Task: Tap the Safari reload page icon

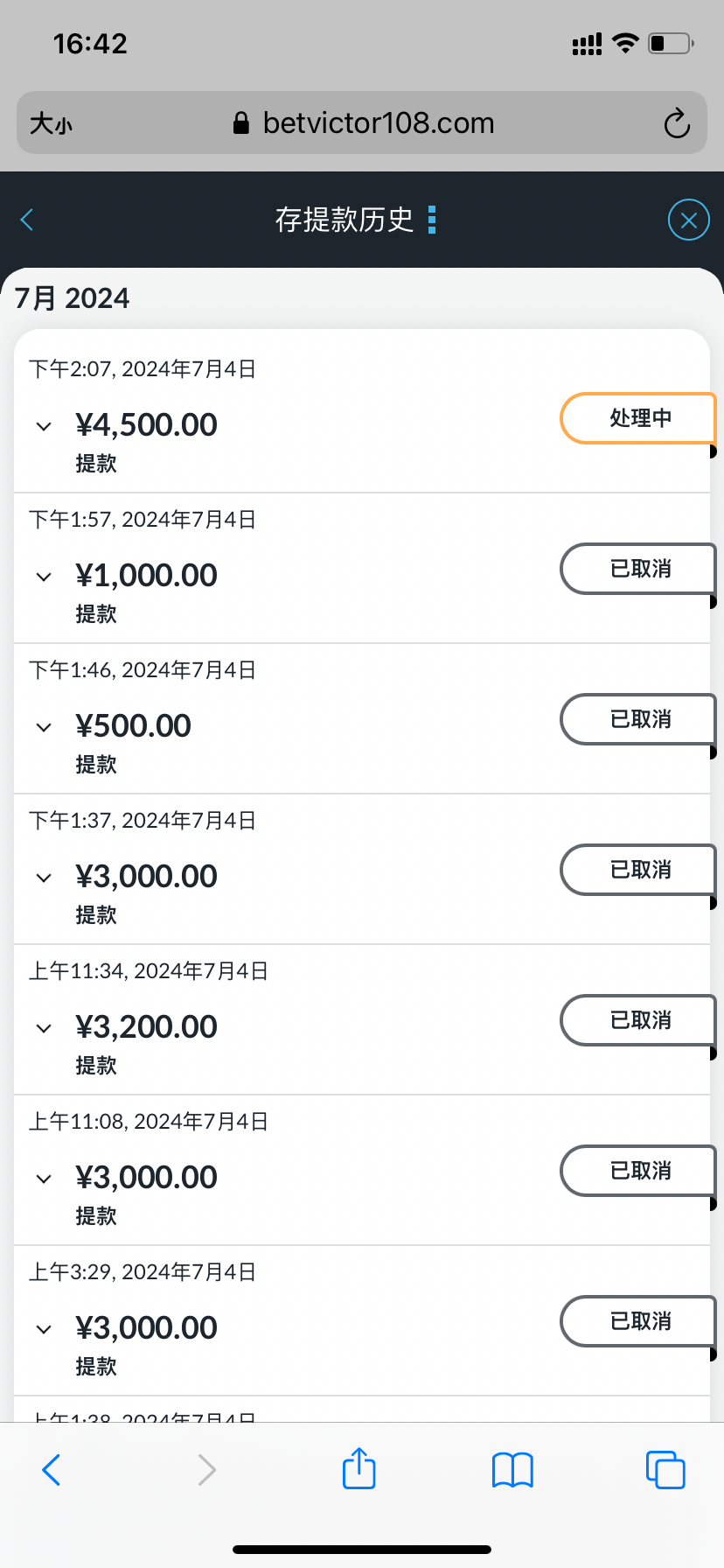Action: 677,123
